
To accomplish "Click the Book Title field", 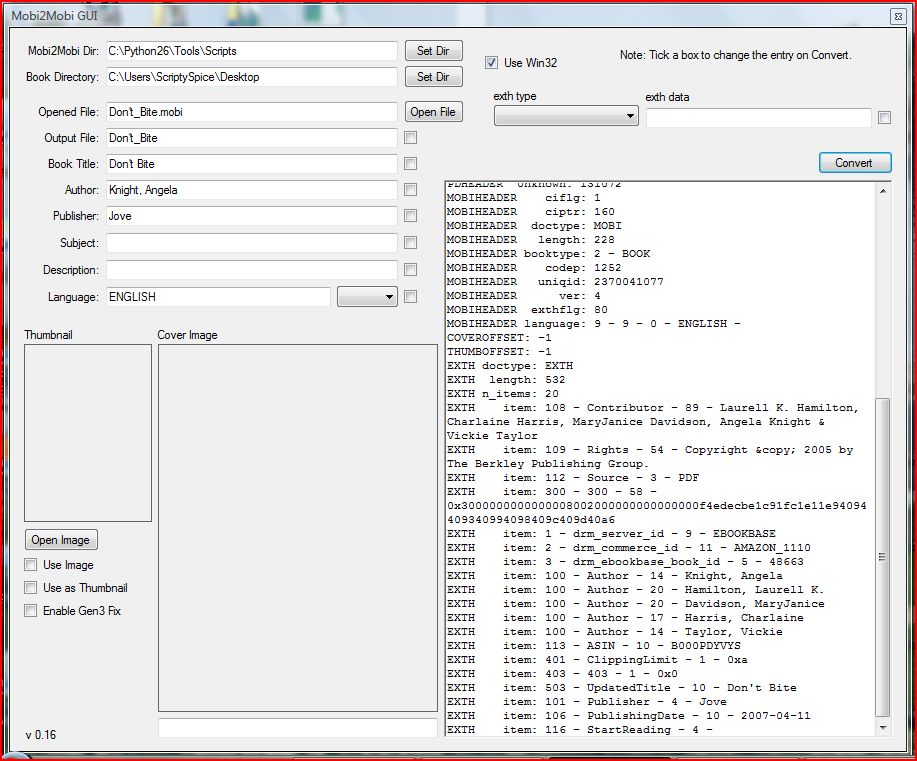I will [x=251, y=164].
